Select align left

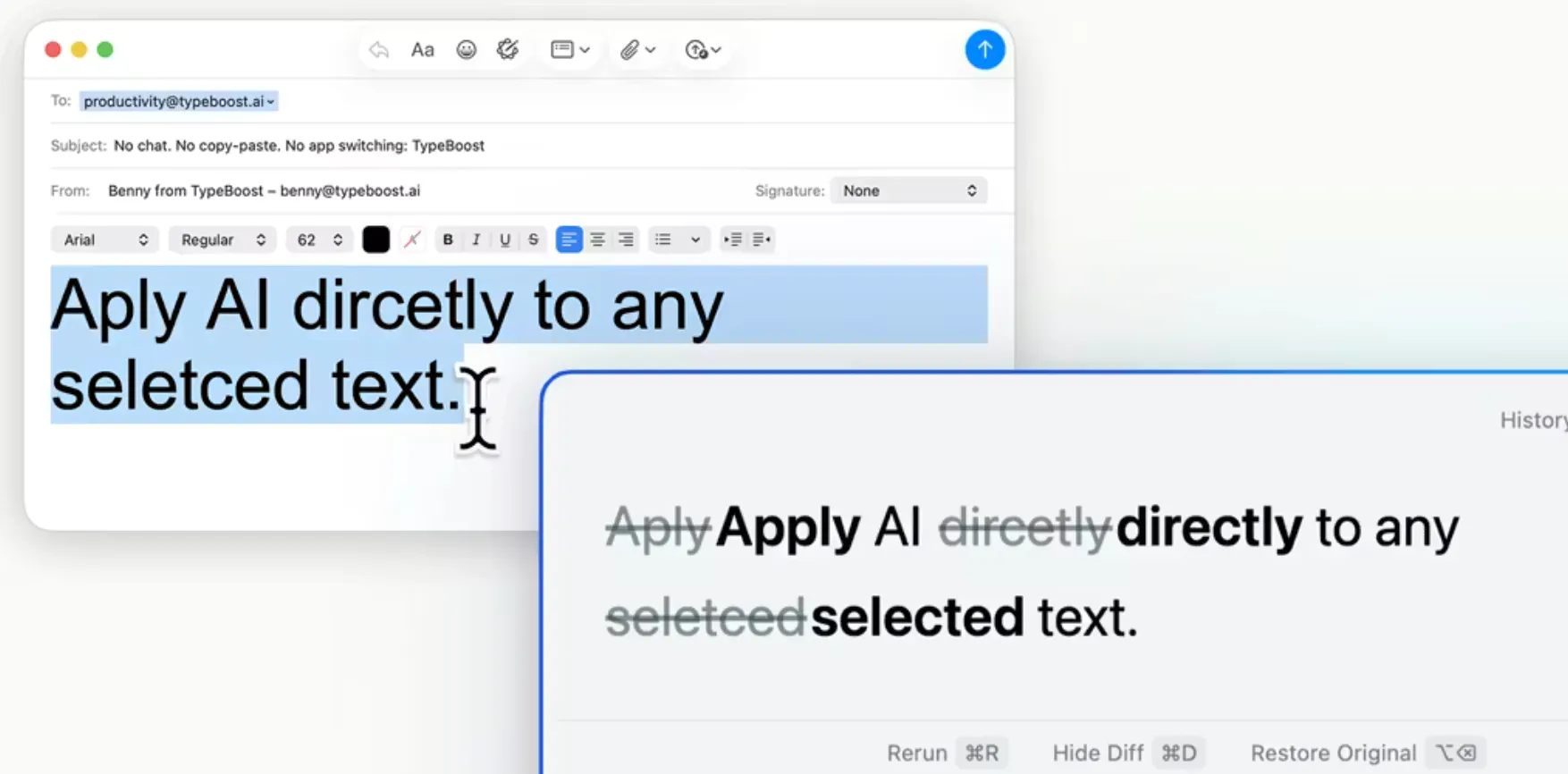tap(569, 240)
